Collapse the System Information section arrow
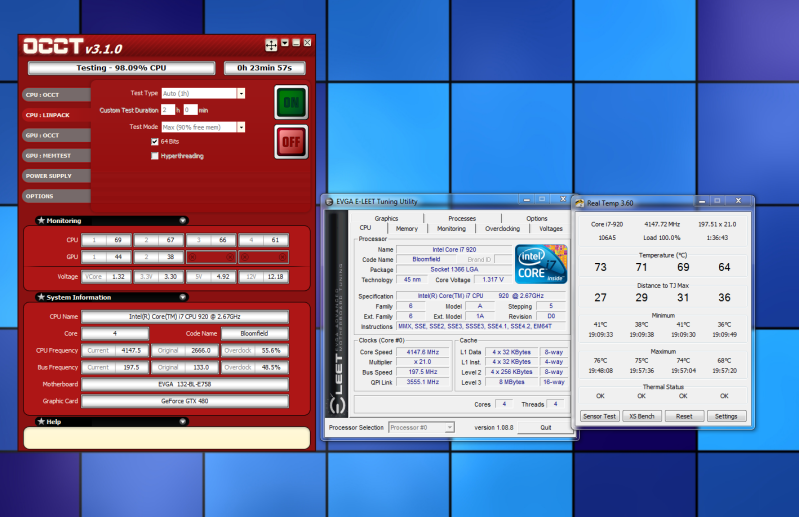 pyautogui.click(x=182, y=297)
